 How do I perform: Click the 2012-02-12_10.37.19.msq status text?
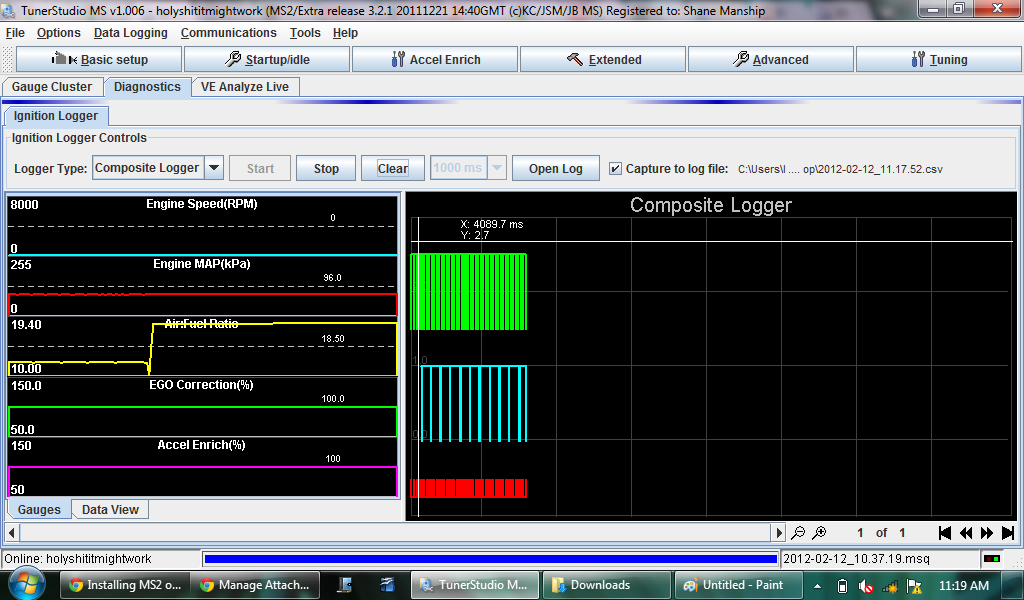856,559
